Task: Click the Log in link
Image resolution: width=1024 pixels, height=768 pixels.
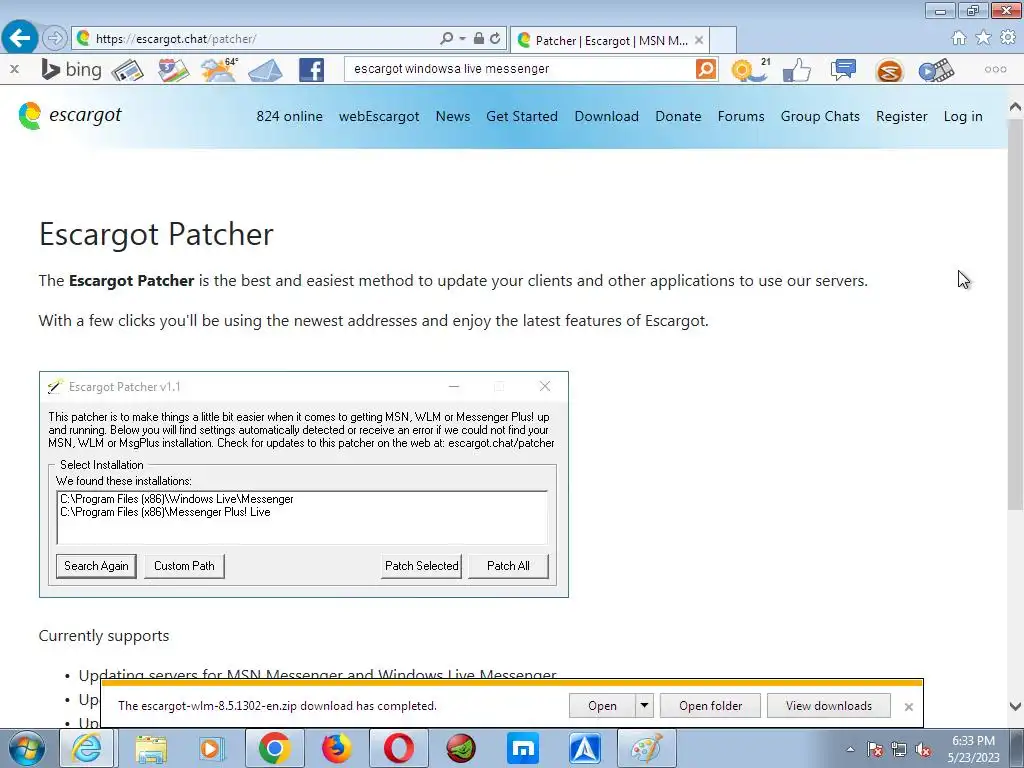Action: (x=963, y=116)
